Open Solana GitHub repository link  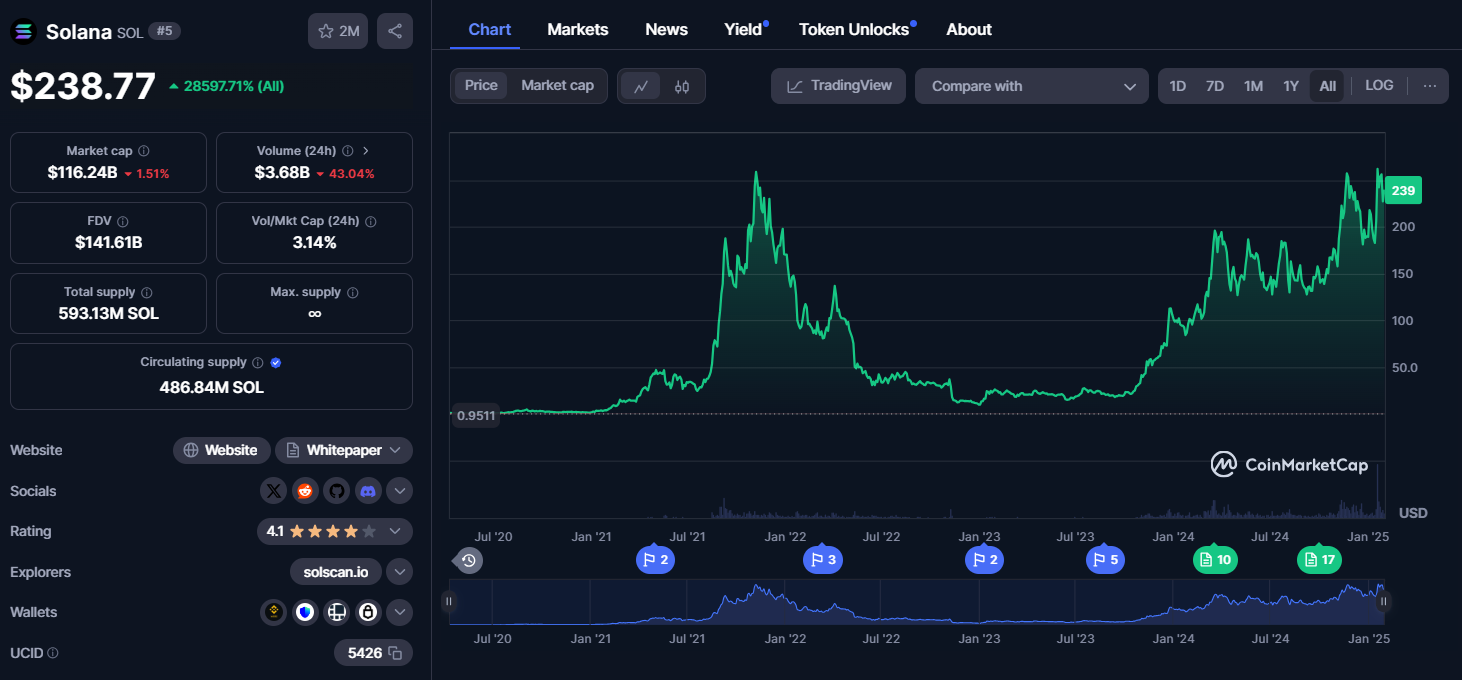[x=337, y=491]
